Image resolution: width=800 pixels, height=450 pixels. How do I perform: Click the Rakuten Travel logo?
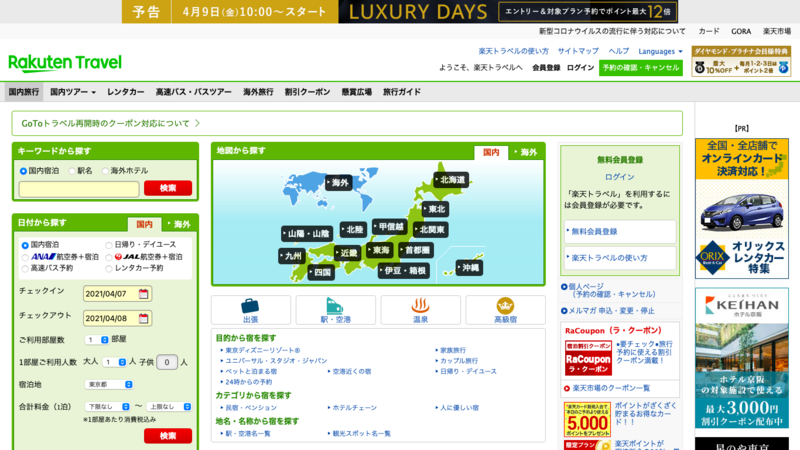[x=65, y=63]
